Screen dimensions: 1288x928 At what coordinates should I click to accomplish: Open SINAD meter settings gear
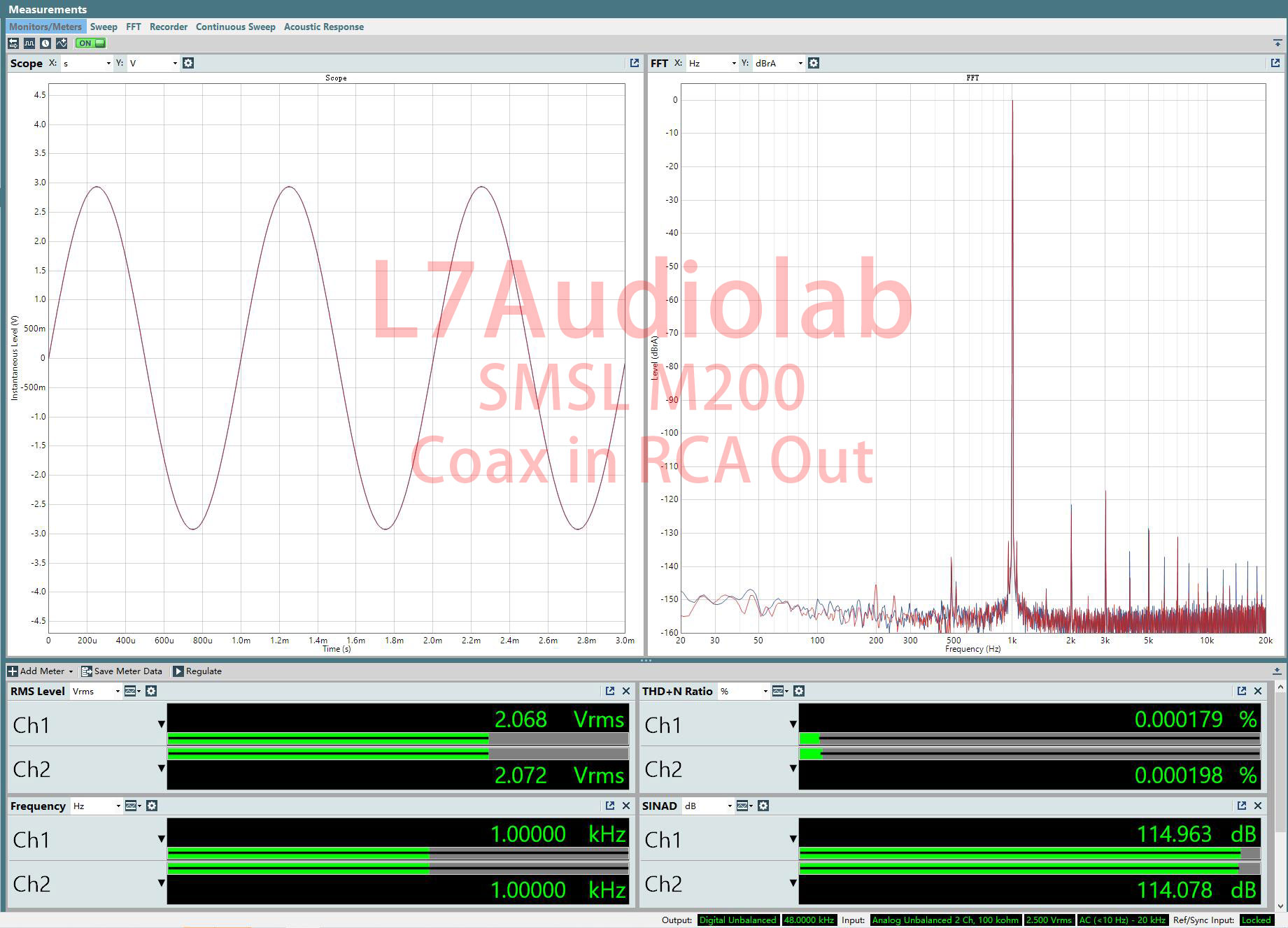(x=763, y=806)
